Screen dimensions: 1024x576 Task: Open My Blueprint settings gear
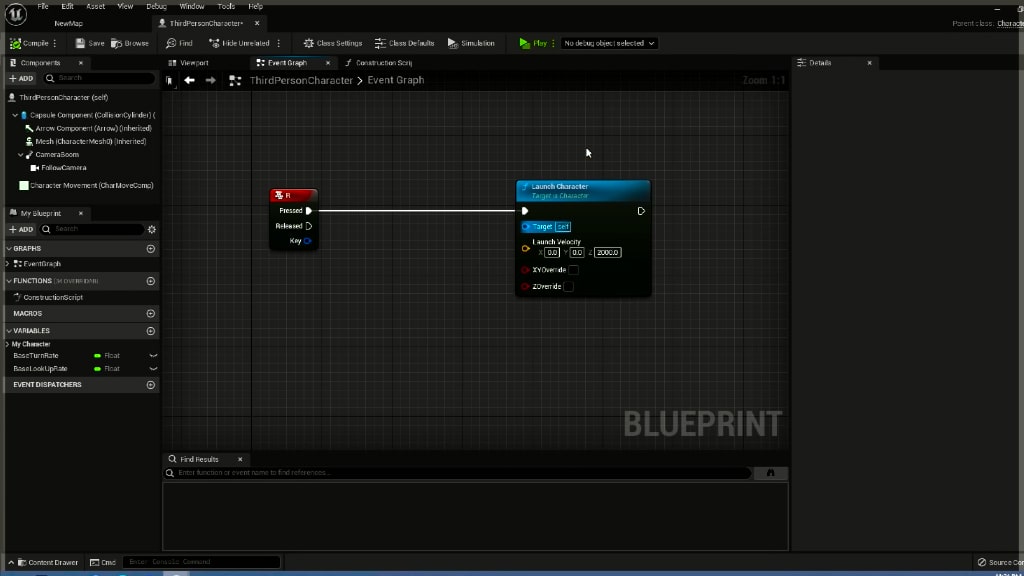152,229
